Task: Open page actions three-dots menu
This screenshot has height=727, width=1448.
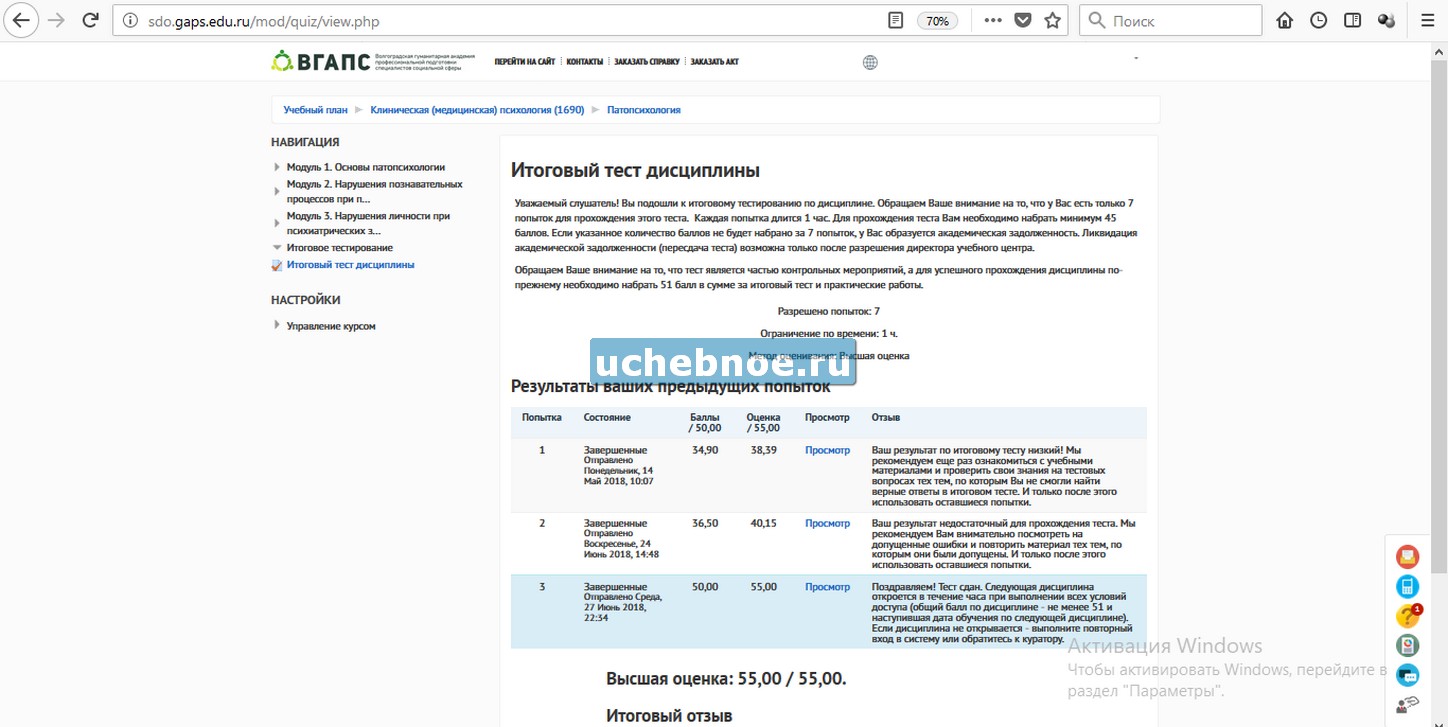Action: [x=992, y=20]
